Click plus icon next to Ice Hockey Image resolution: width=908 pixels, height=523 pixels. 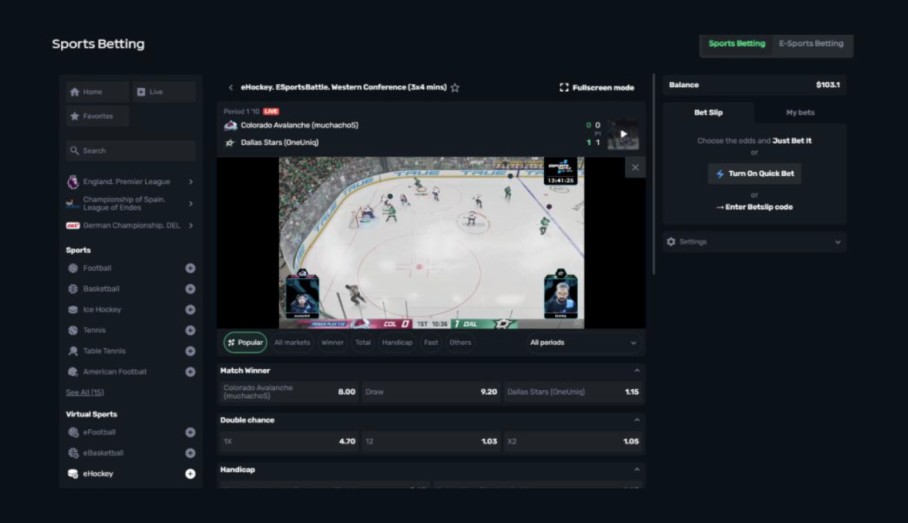[x=190, y=310]
